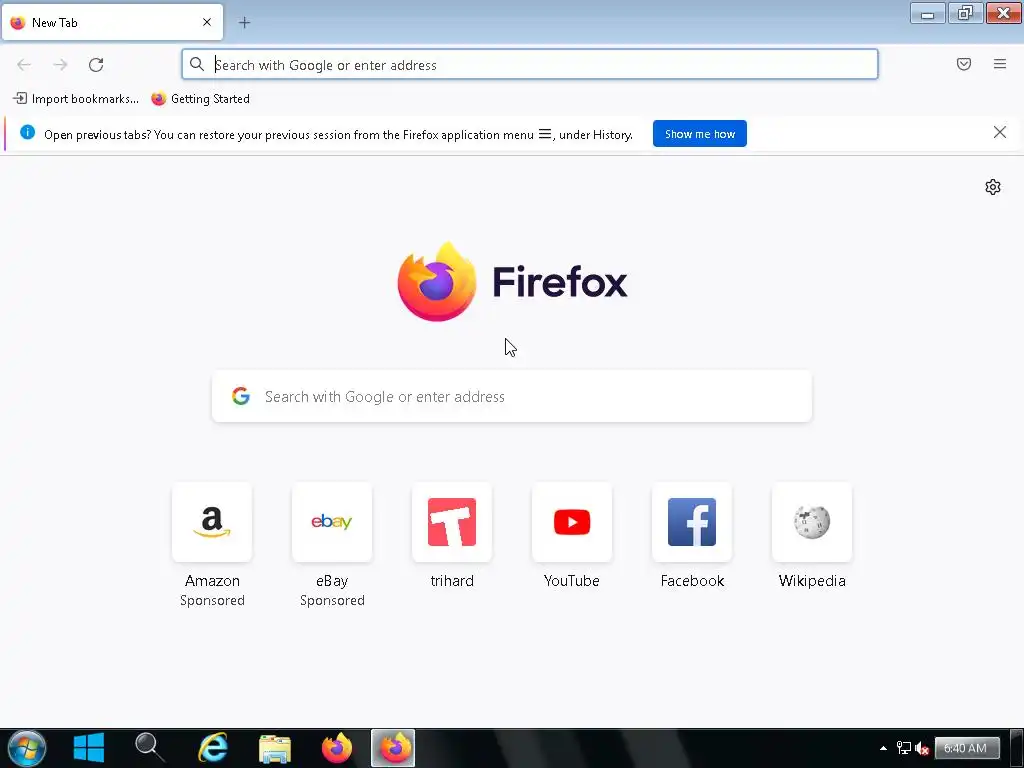Restore down the Firefox window
1024x768 pixels.
[965, 13]
